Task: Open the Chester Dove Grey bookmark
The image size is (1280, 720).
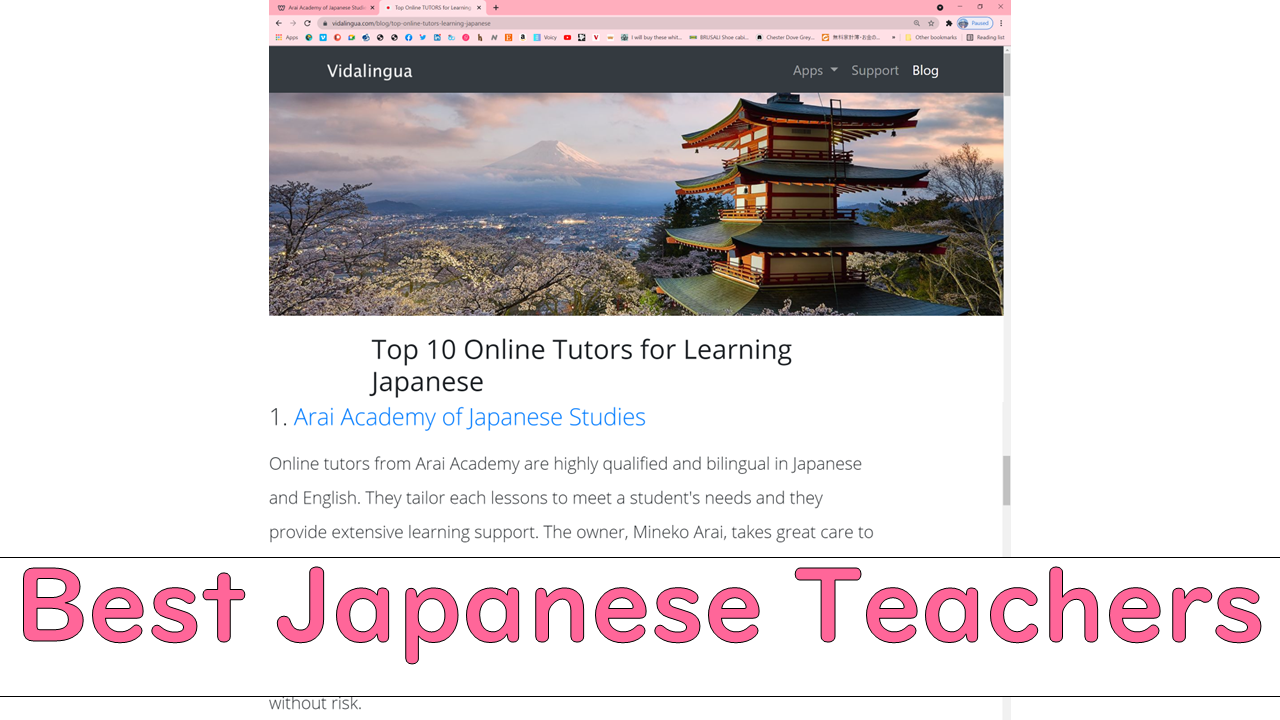Action: click(x=786, y=38)
